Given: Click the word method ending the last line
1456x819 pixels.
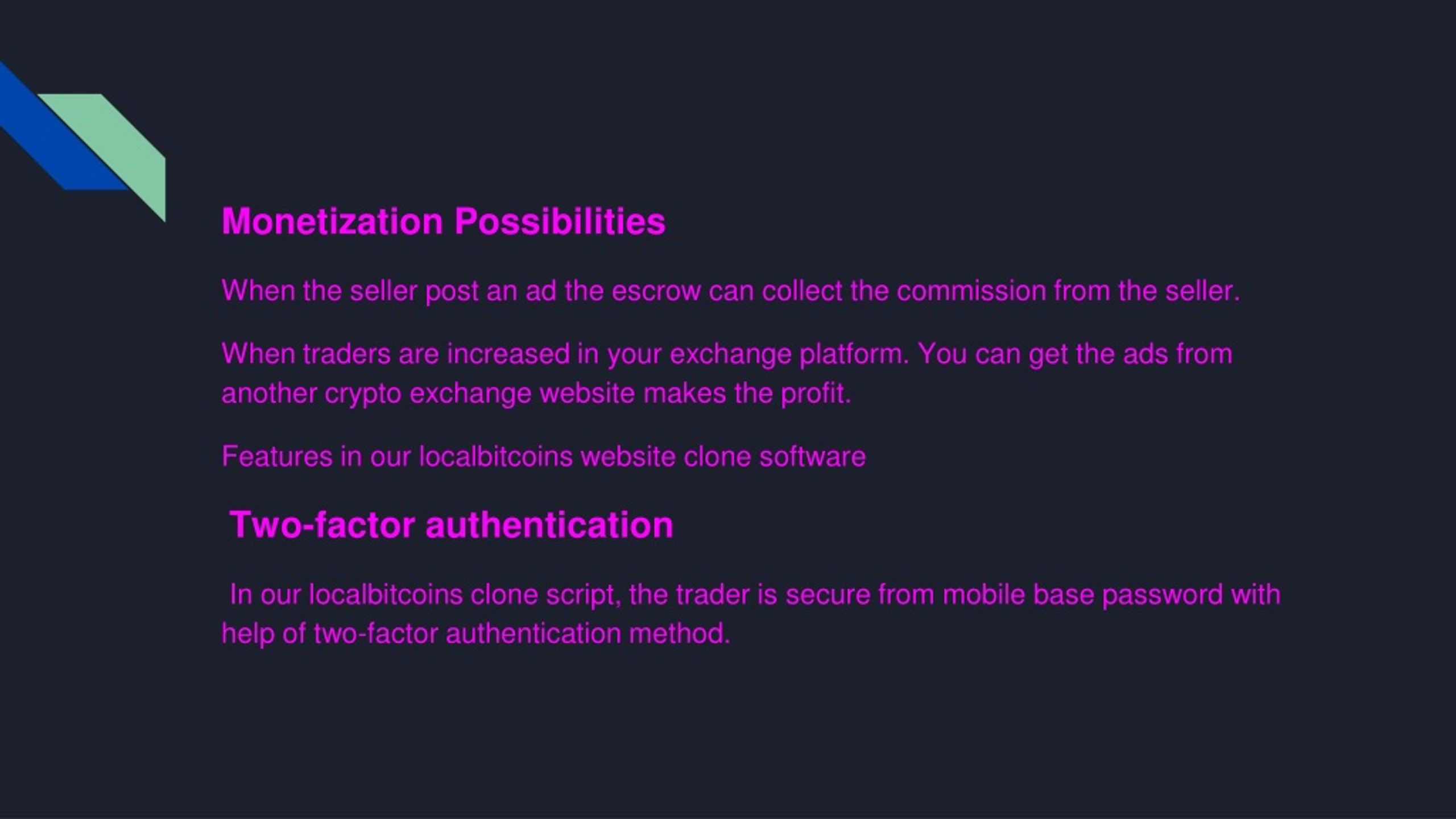Looking at the screenshot, I should point(679,634).
